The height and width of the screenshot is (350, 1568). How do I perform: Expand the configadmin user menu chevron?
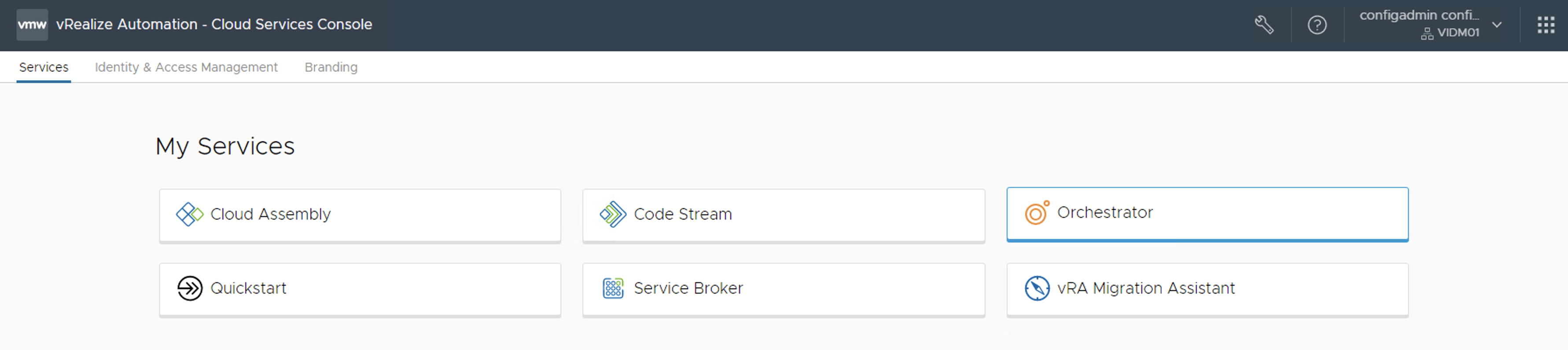point(1497,25)
